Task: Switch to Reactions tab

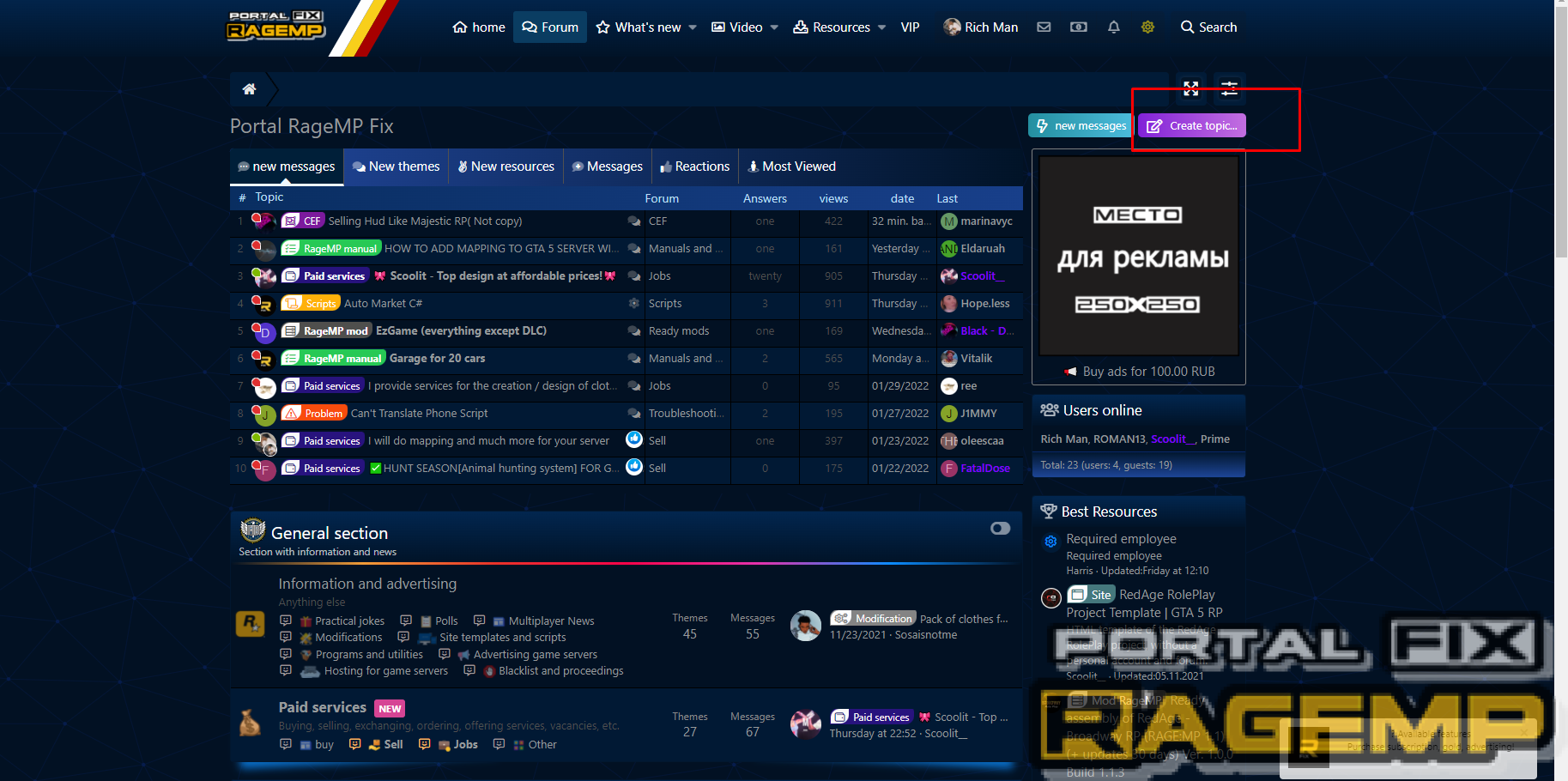Action: pos(694,166)
